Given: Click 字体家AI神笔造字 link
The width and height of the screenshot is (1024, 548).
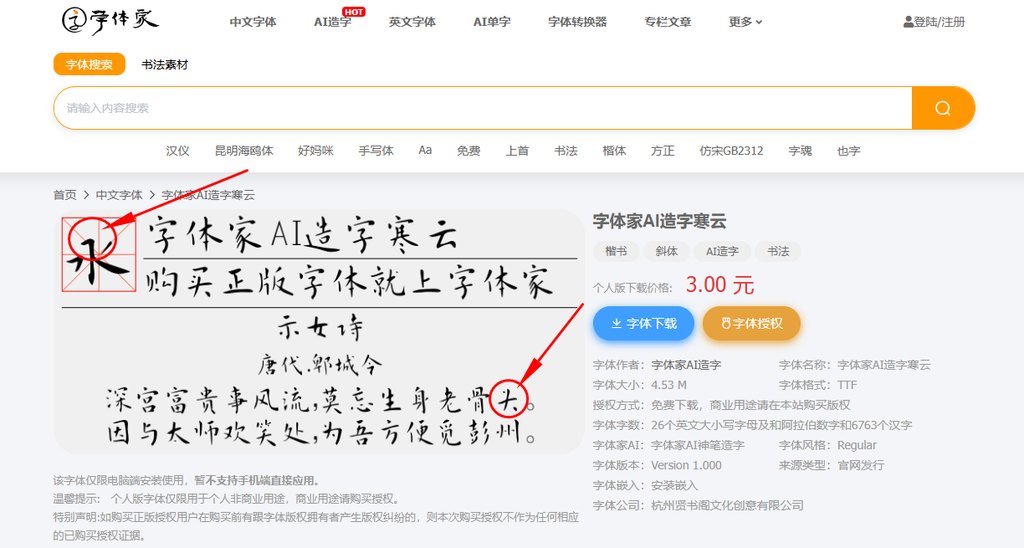Looking at the screenshot, I should [697, 445].
